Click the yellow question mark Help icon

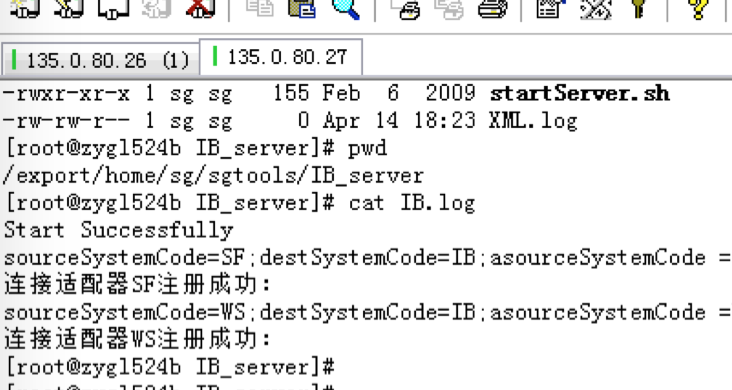pos(698,9)
